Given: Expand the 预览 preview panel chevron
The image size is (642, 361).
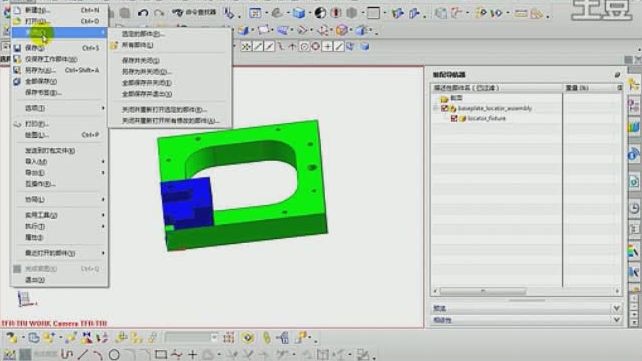Looking at the screenshot, I should pos(617,308).
